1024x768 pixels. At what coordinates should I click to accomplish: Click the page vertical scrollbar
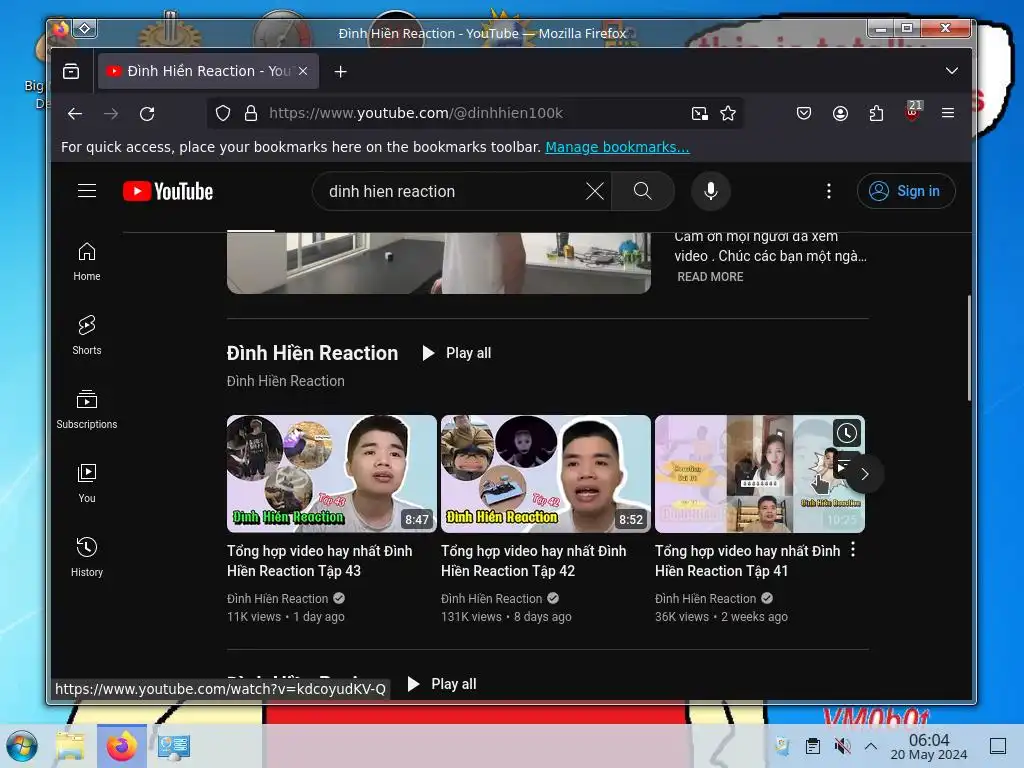(968, 348)
